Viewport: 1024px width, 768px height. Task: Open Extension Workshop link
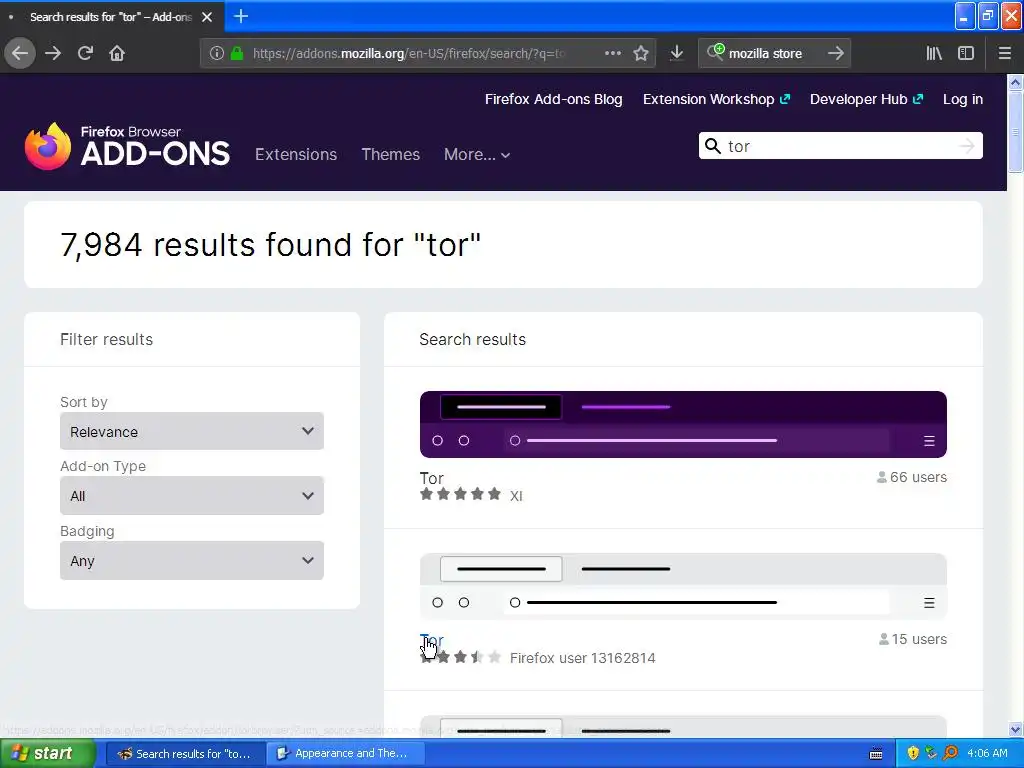[x=716, y=99]
